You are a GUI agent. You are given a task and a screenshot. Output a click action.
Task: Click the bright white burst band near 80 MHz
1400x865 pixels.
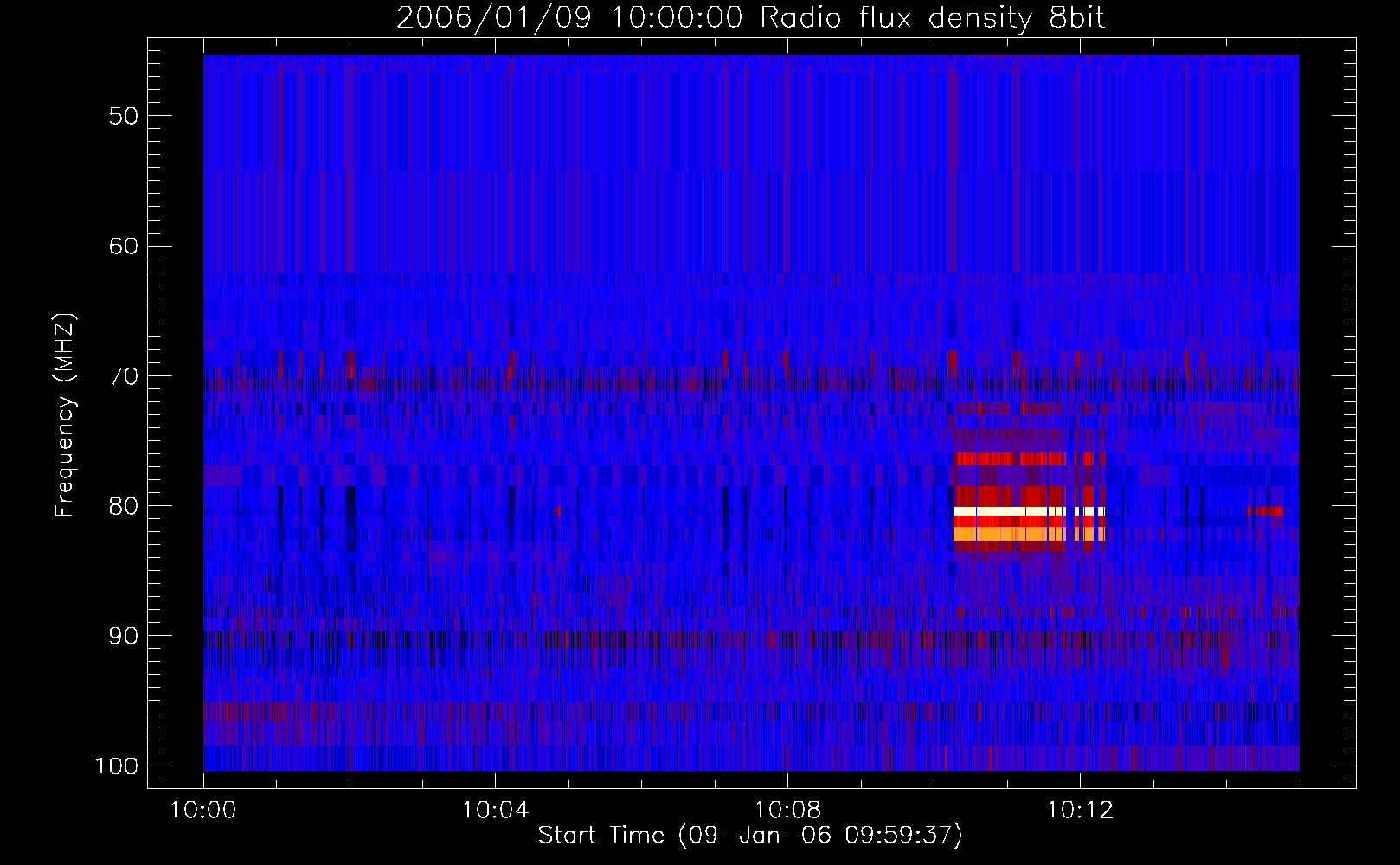pos(1029,511)
